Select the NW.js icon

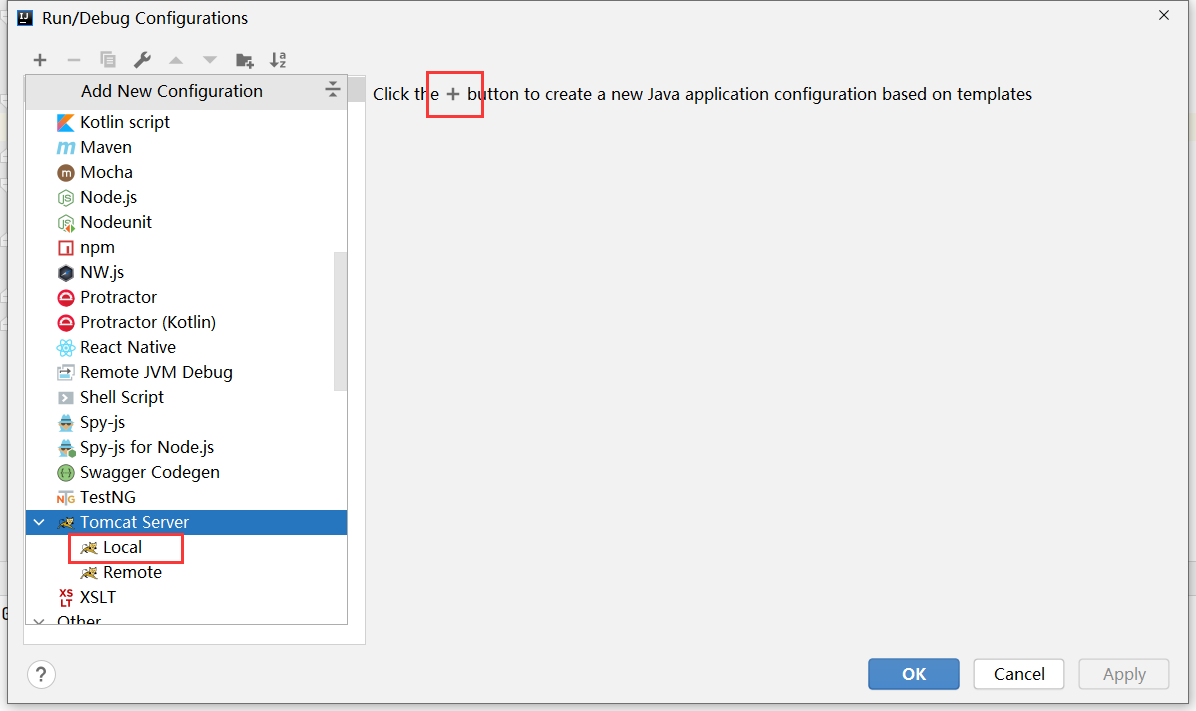(x=66, y=272)
